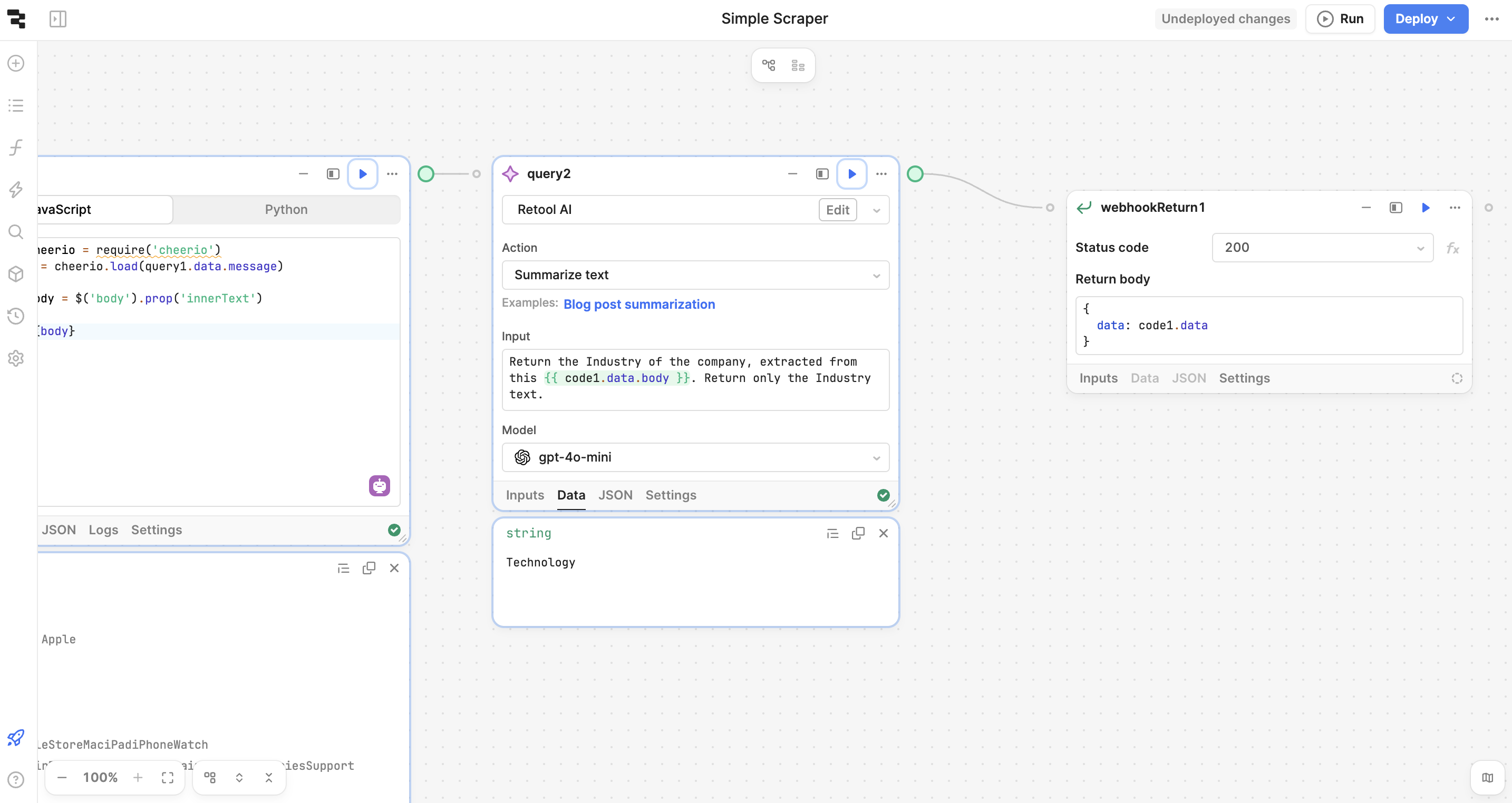View the Run History panel
Image resolution: width=1512 pixels, height=803 pixels.
point(15,316)
